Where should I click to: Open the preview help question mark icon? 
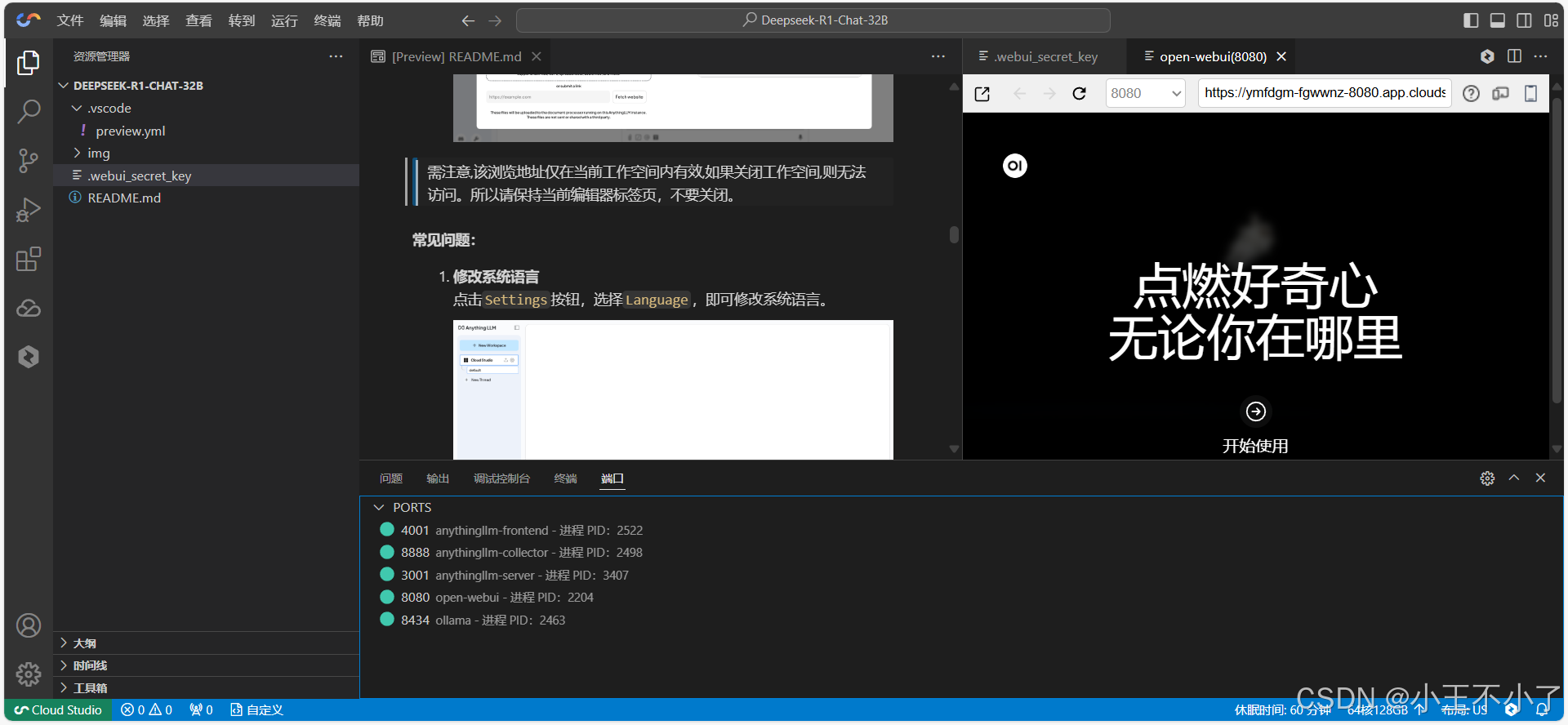tap(1471, 94)
